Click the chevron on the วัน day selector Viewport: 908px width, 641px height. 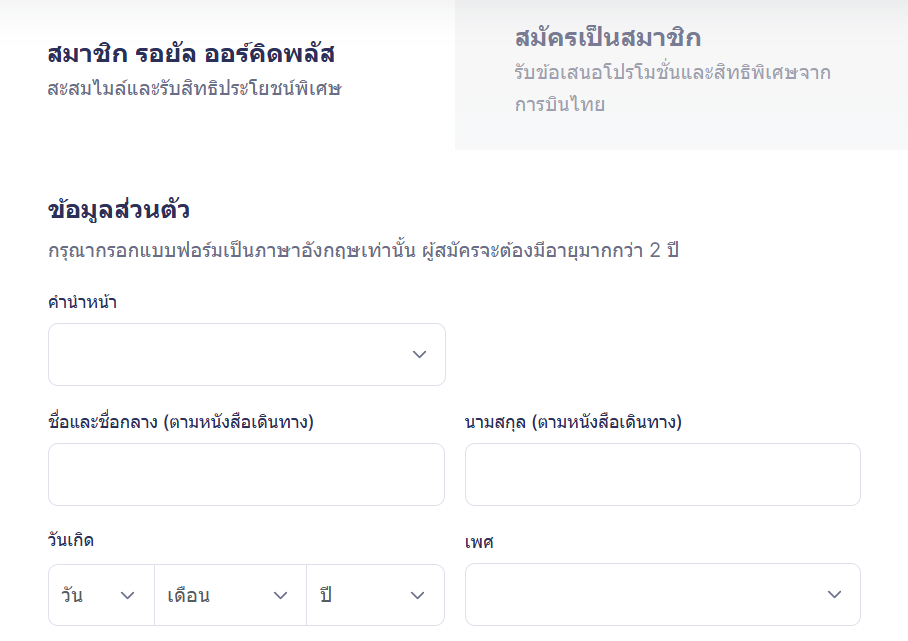[128, 595]
